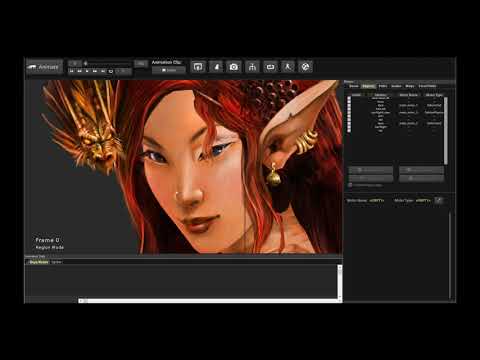The image size is (480, 360).
Task: Open the hierarchy tree icon in toolbar
Action: [x=252, y=67]
